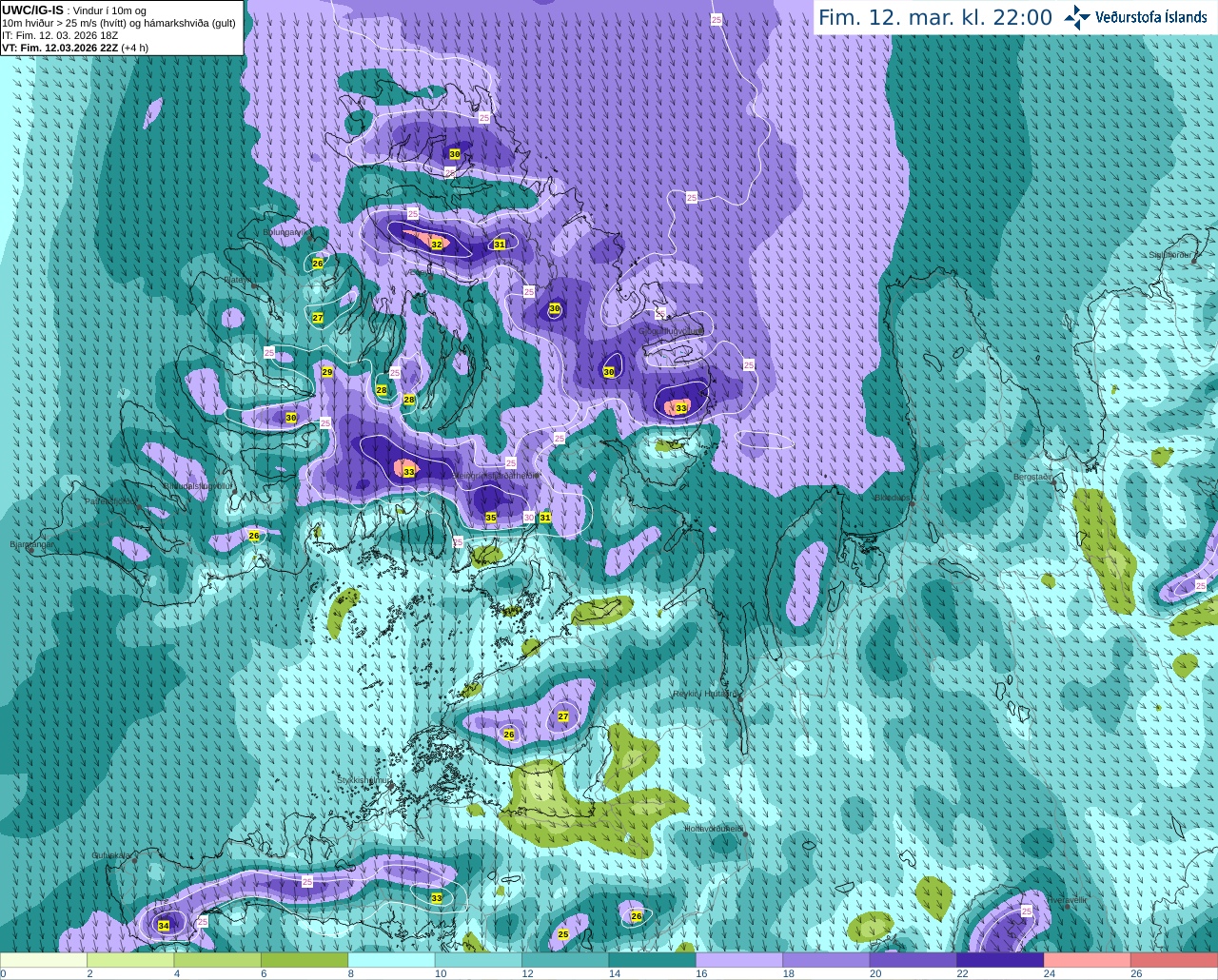The image size is (1218, 980).
Task: Click the scale tick label 18
Action: (788, 973)
